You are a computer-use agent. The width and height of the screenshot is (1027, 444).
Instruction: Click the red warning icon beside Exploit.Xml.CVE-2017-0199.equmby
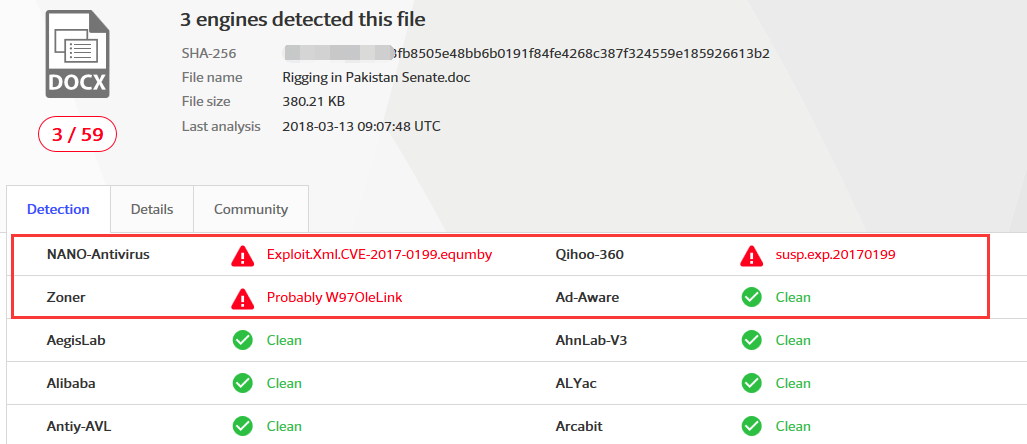point(242,255)
